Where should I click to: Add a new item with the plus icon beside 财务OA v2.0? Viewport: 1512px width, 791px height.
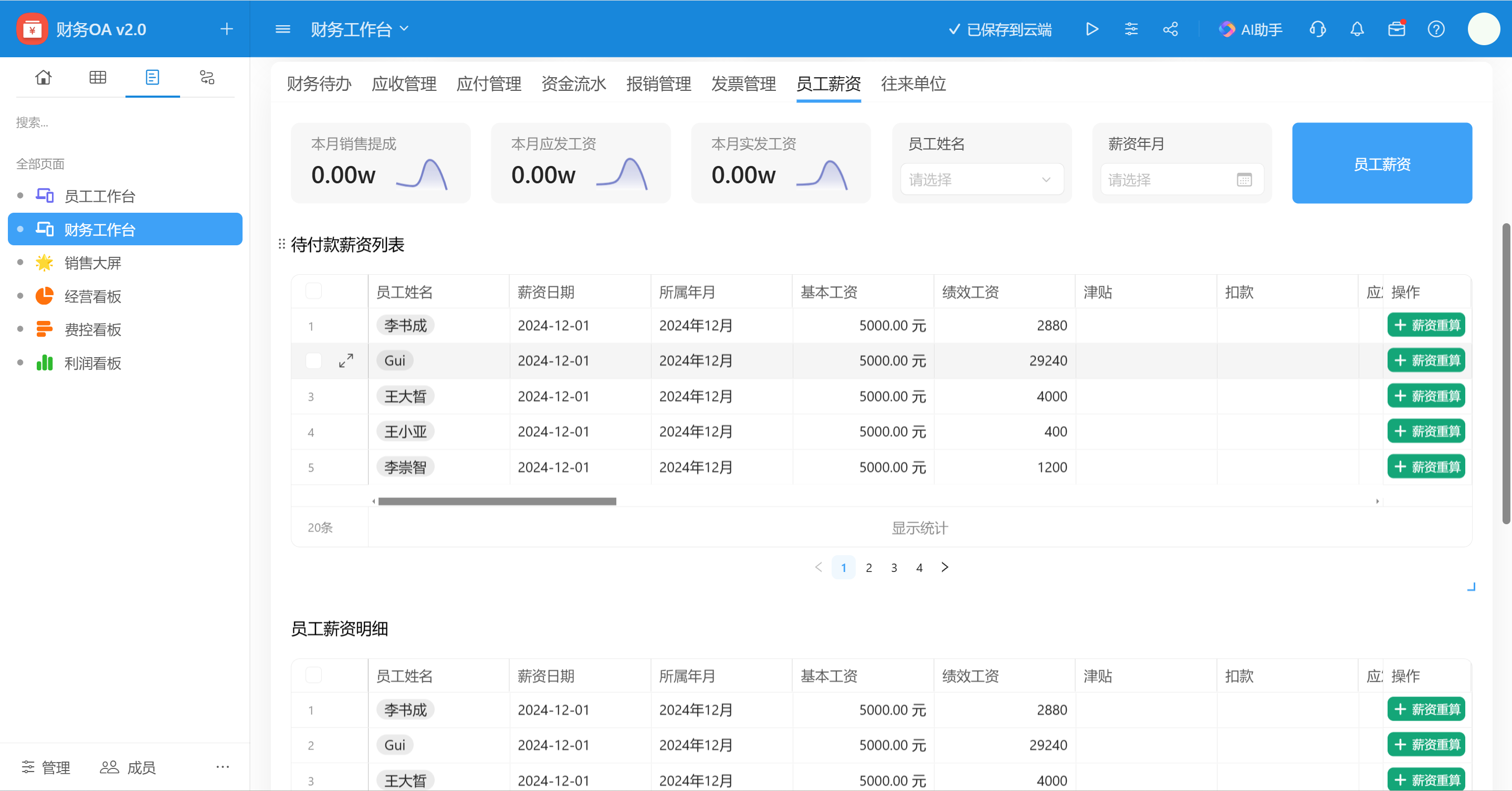point(227,29)
